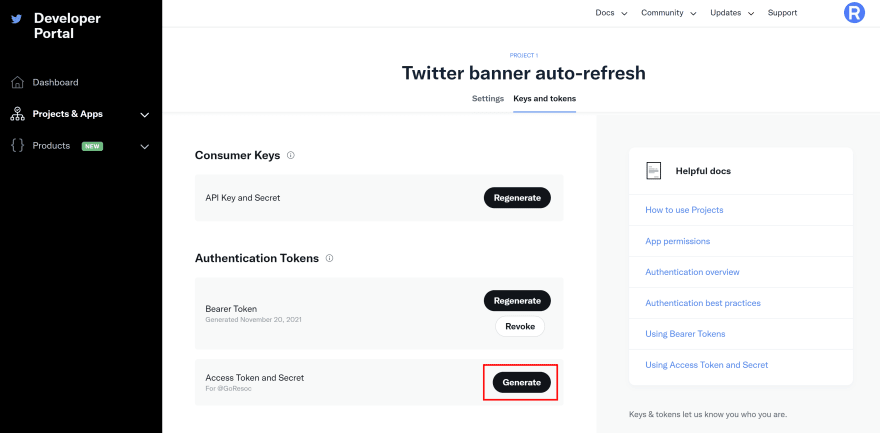The width and height of the screenshot is (880, 433).
Task: Click the Twitter bird logo icon
Action: (x=17, y=19)
